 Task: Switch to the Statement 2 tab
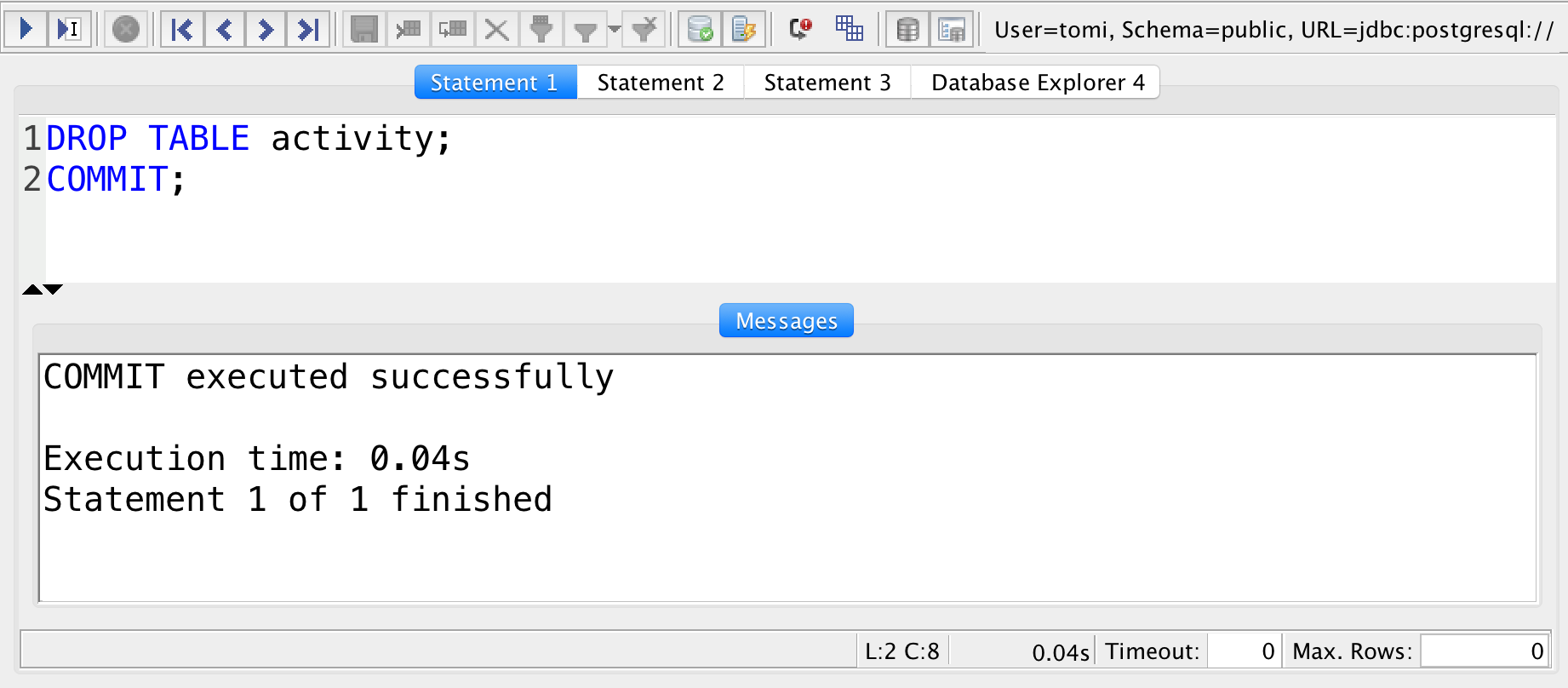(661, 82)
